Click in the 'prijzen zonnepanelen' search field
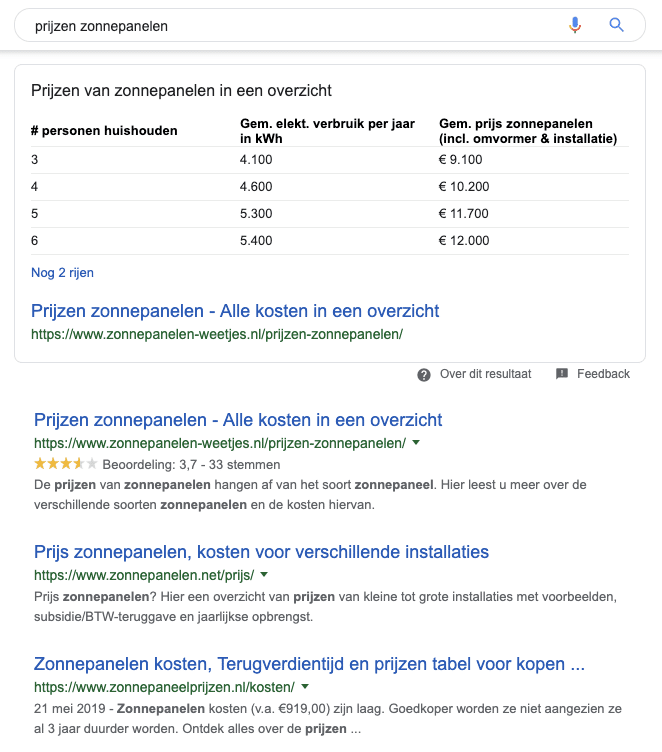 click(x=290, y=26)
